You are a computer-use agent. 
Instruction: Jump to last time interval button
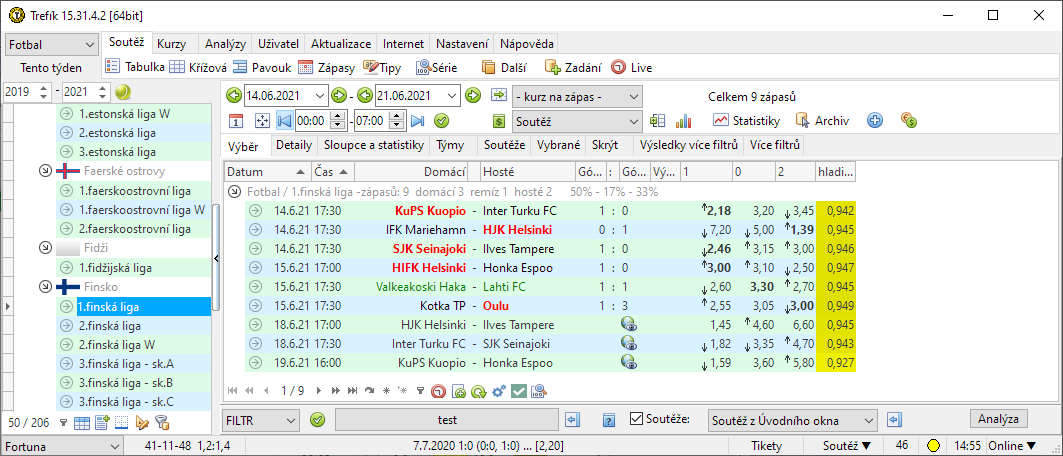click(x=417, y=121)
